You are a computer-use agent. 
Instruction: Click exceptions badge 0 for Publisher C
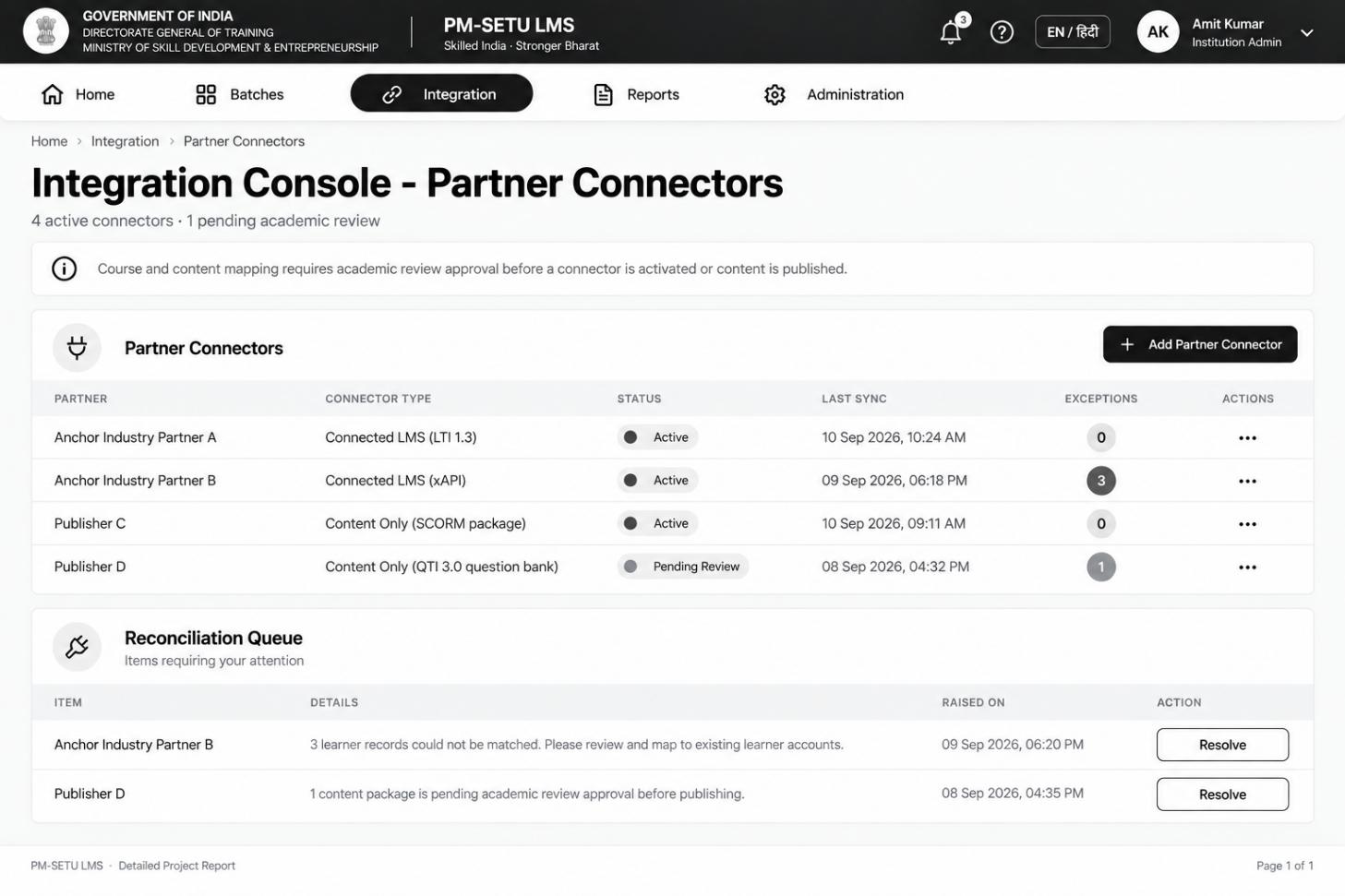[x=1101, y=523]
